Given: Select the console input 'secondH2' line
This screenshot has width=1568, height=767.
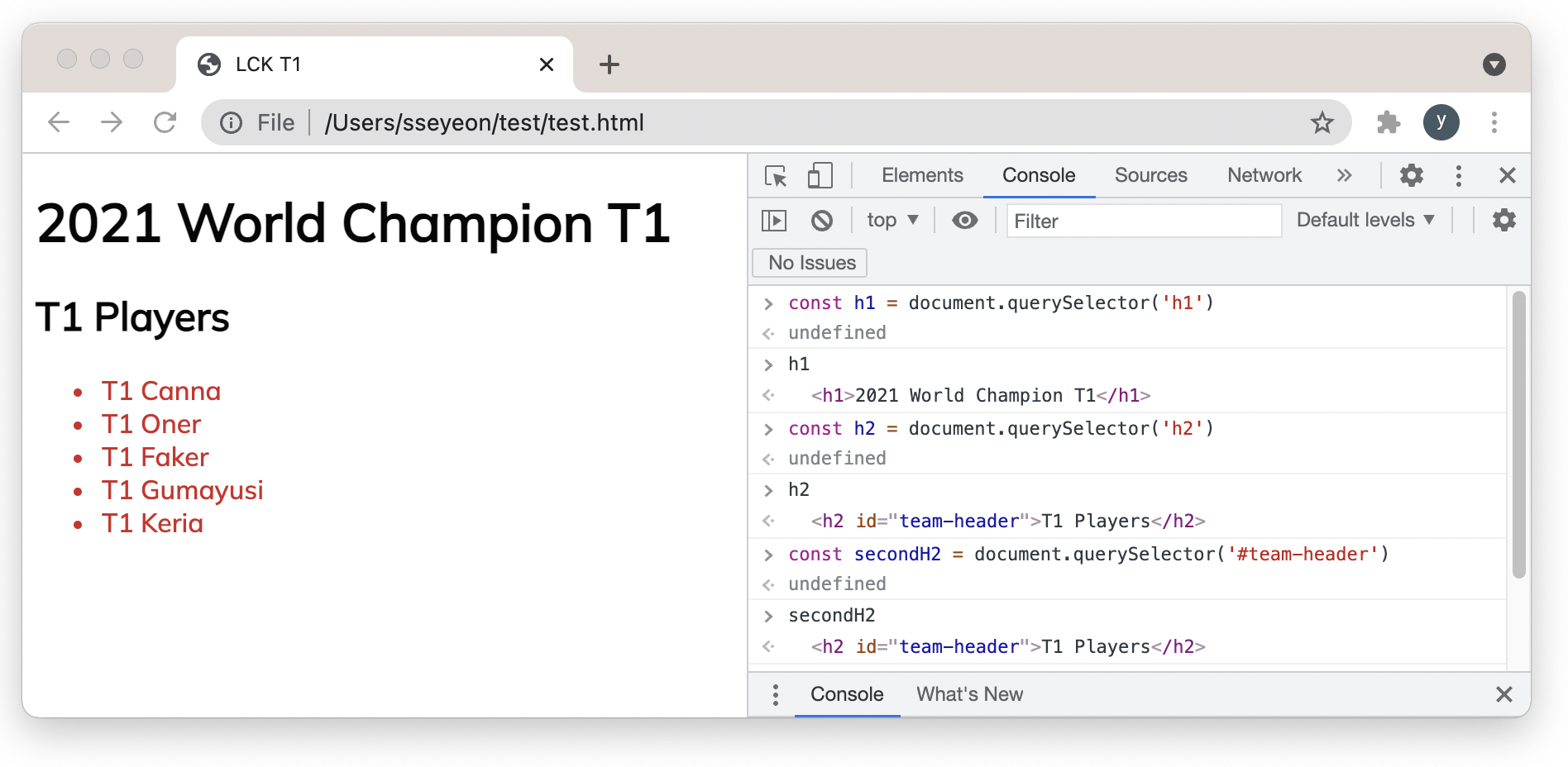Looking at the screenshot, I should tap(832, 616).
